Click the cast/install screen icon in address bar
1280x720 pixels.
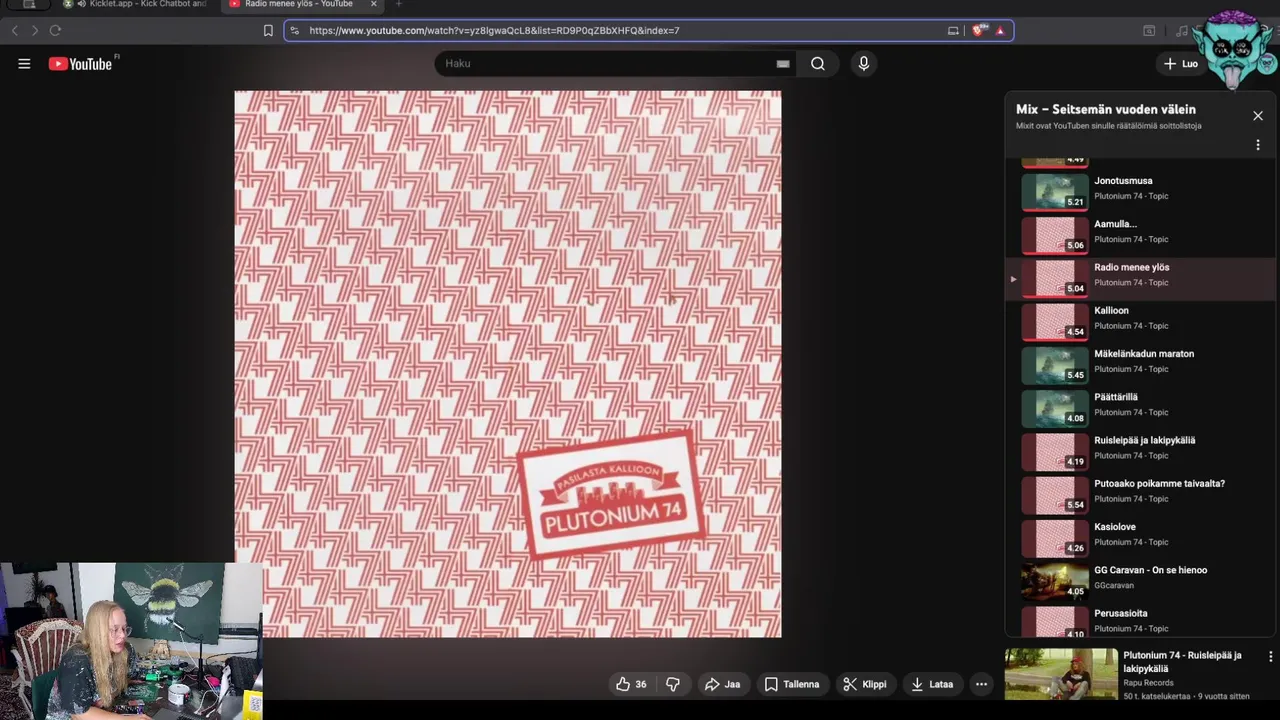click(x=953, y=31)
